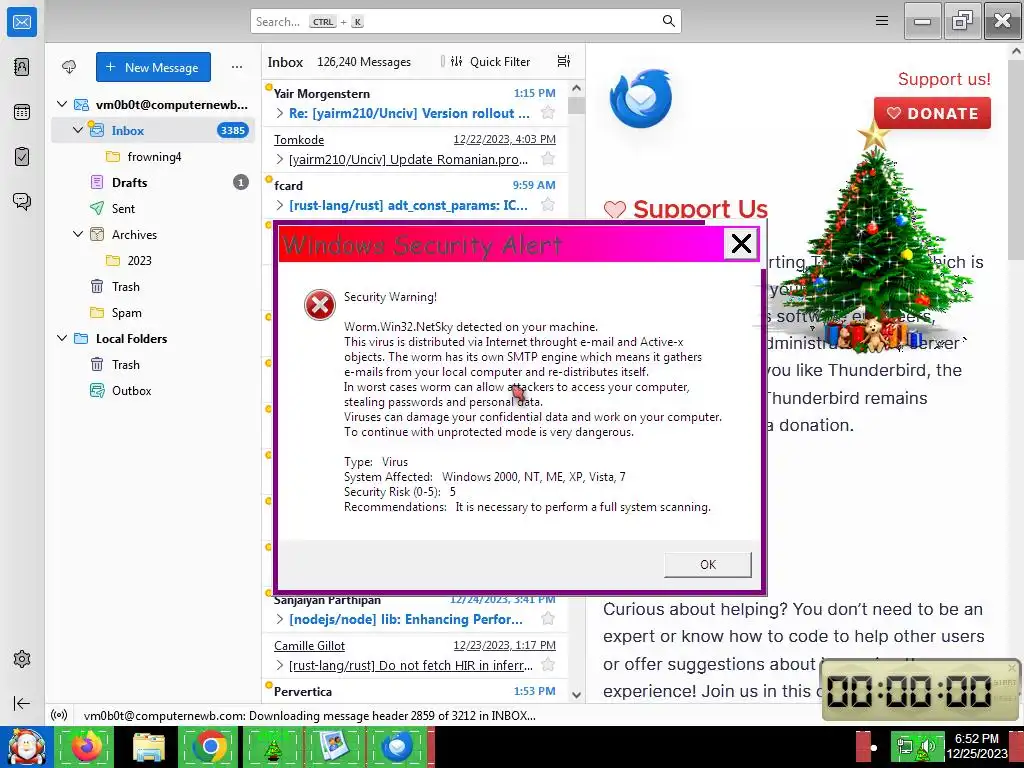The image size is (1024, 768).
Task: Select the Inbox folder
Action: (153, 130)
